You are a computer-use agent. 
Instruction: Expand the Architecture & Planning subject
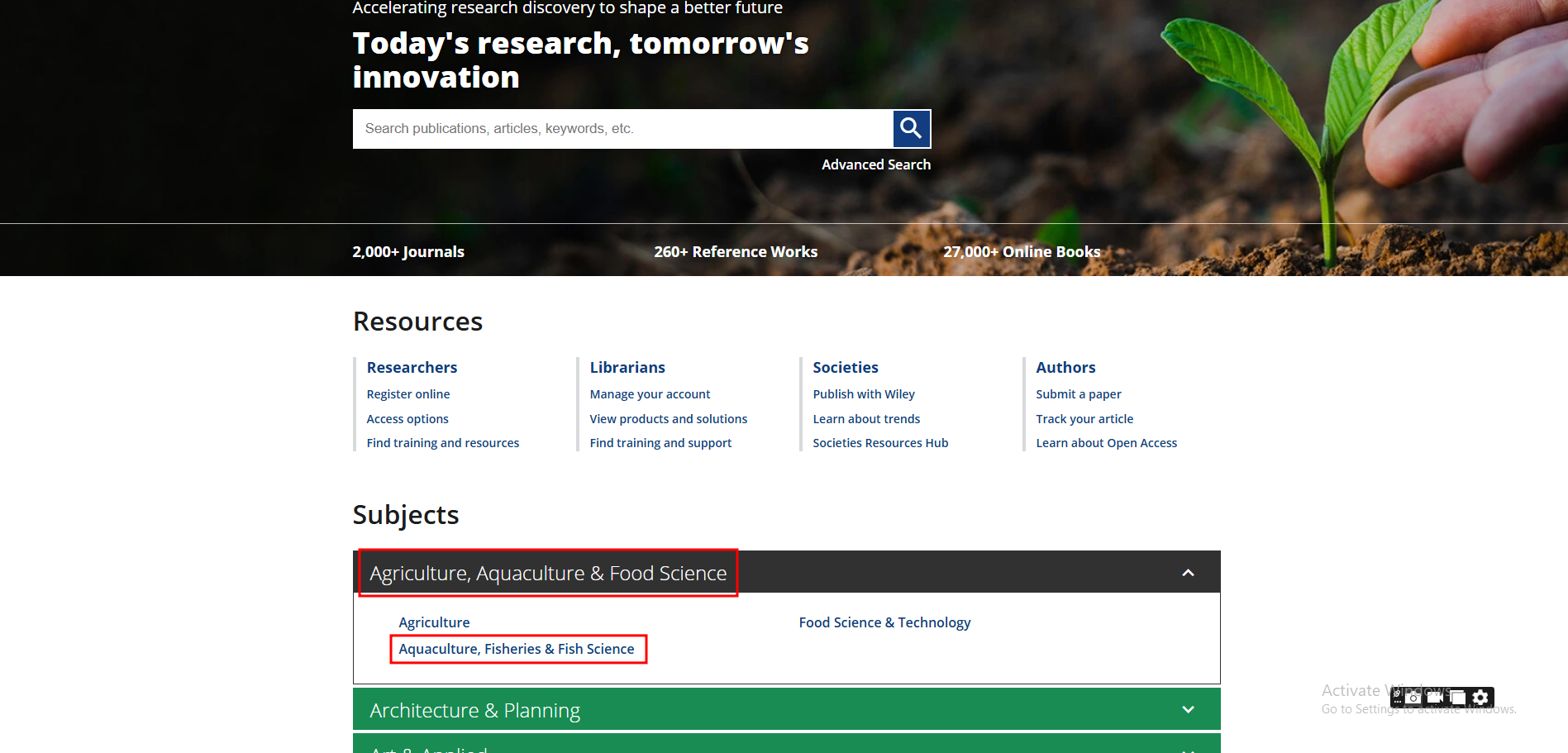point(1188,710)
